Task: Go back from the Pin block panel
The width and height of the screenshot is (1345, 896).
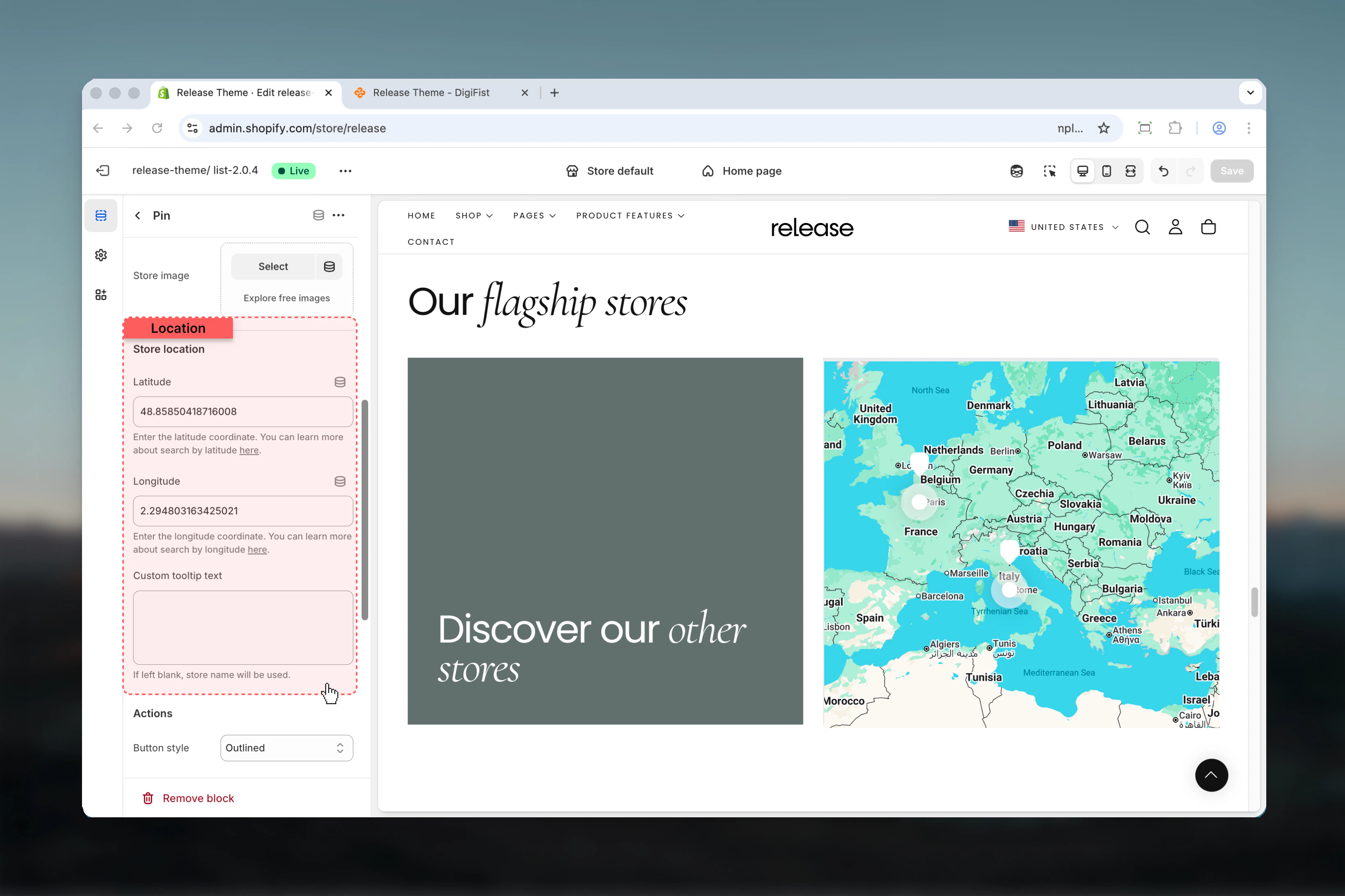Action: click(x=138, y=216)
